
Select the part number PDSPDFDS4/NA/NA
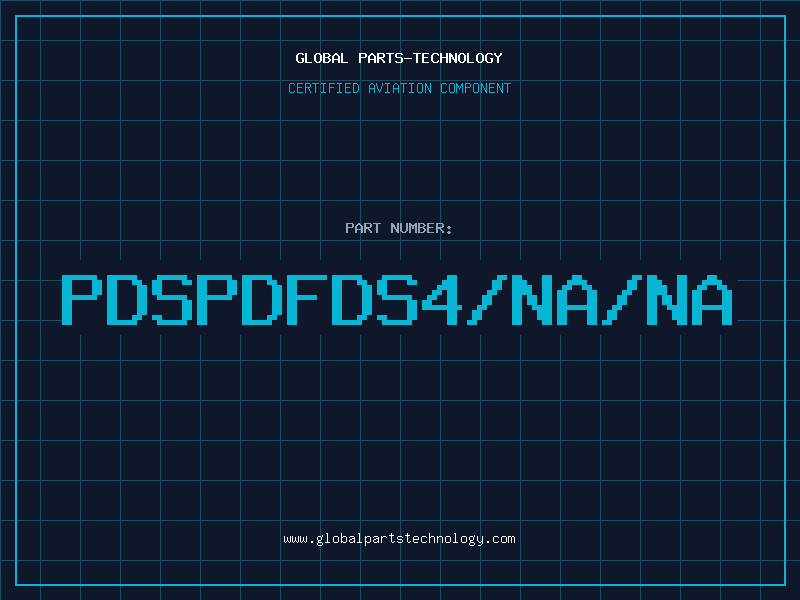pyautogui.click(x=397, y=300)
